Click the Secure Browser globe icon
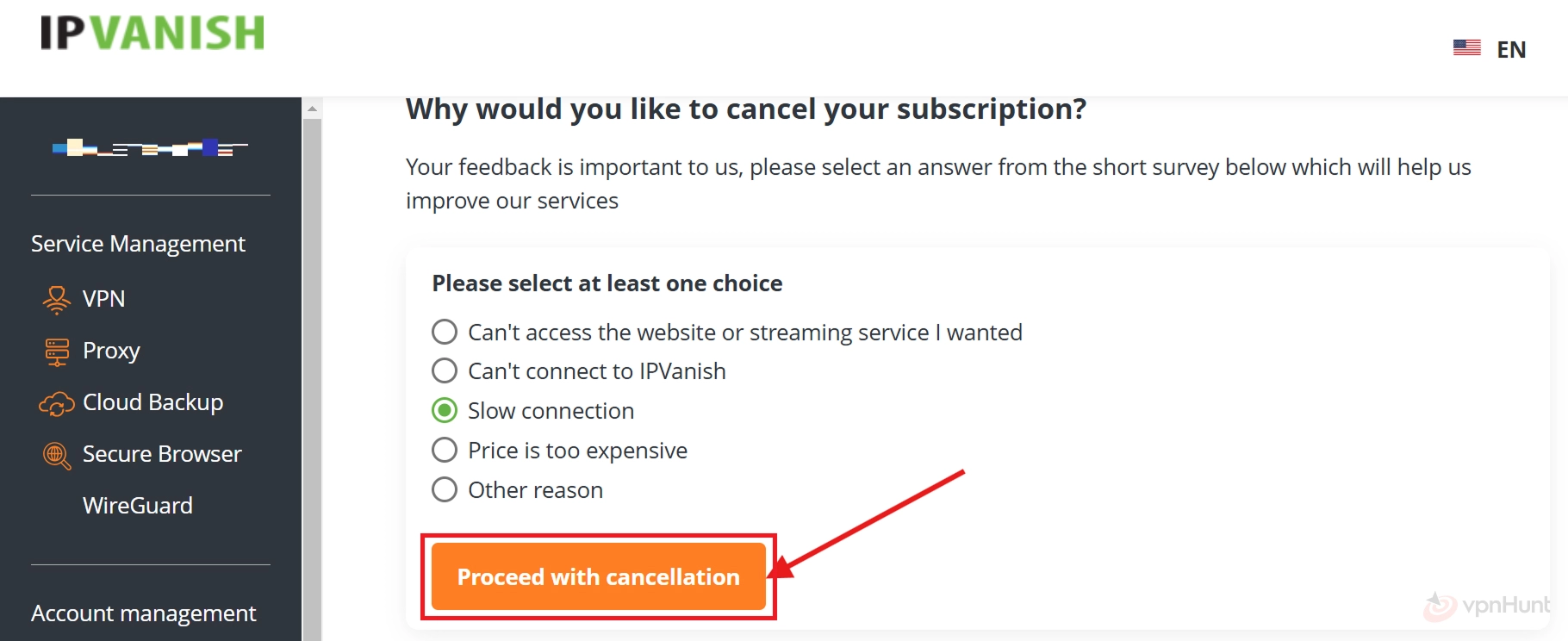The height and width of the screenshot is (641, 1568). 57,455
